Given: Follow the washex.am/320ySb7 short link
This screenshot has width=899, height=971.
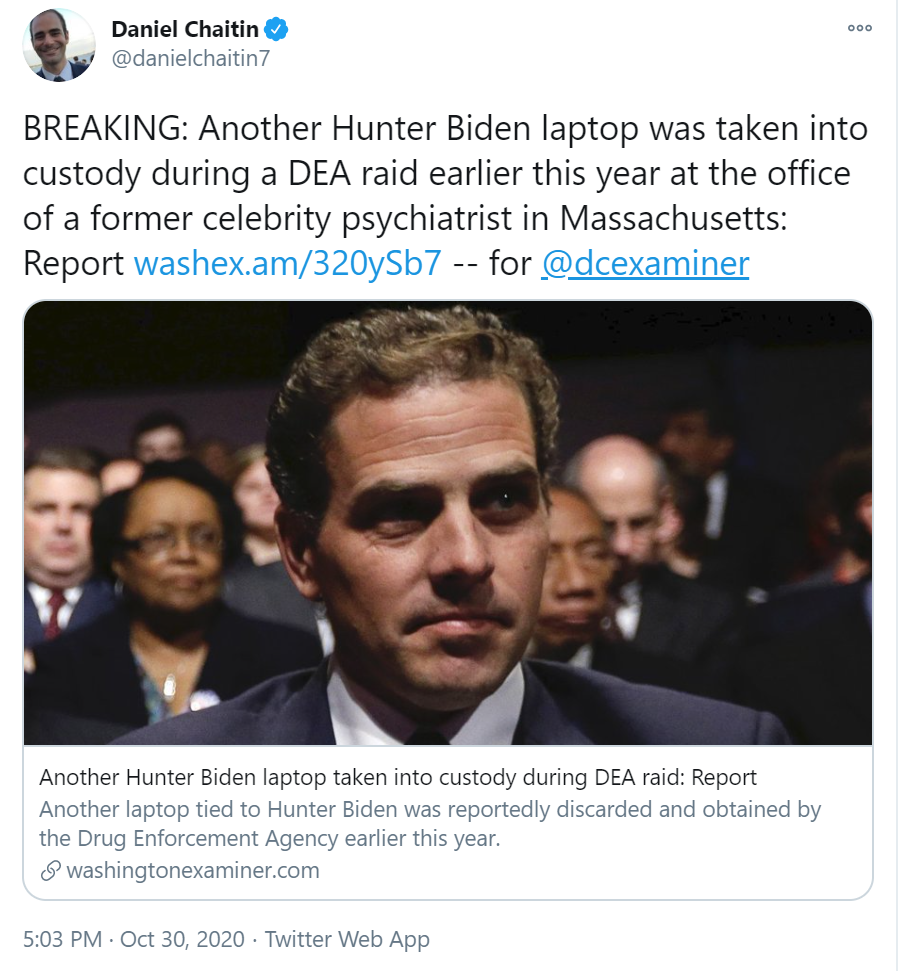Looking at the screenshot, I should 287,263.
